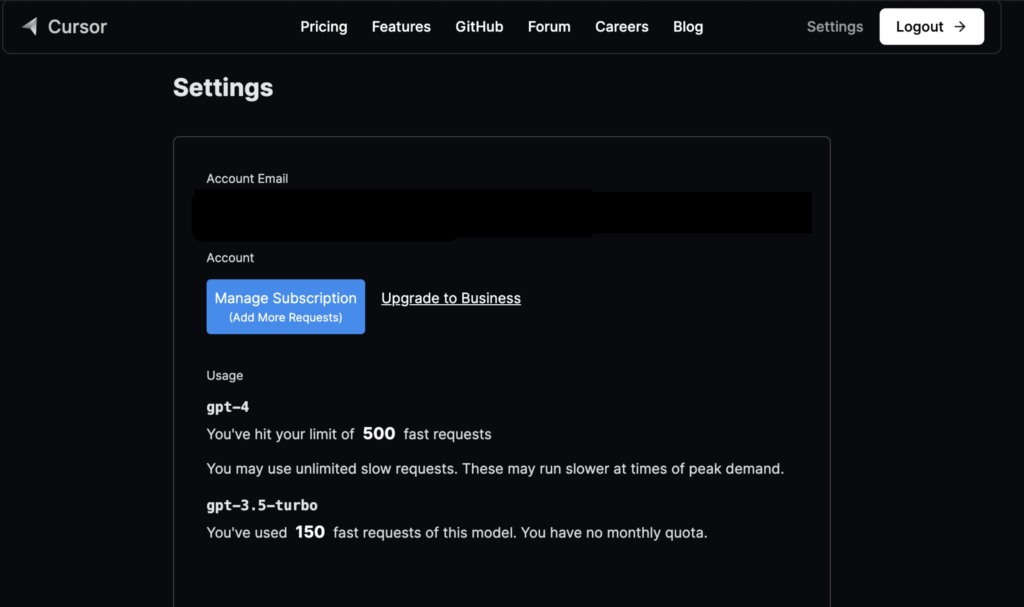Click the Settings page heading
1024x607 pixels.
coord(223,88)
